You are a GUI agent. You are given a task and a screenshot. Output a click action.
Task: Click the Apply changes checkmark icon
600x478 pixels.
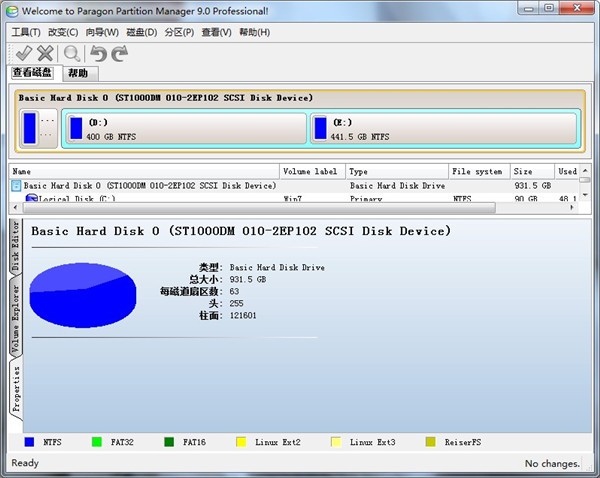22,53
